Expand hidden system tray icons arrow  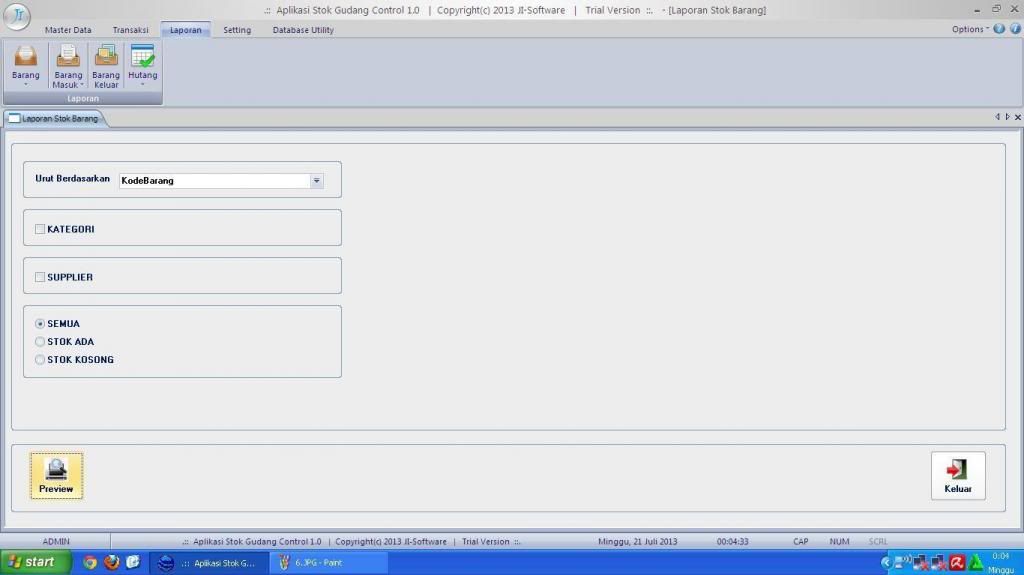(x=886, y=563)
